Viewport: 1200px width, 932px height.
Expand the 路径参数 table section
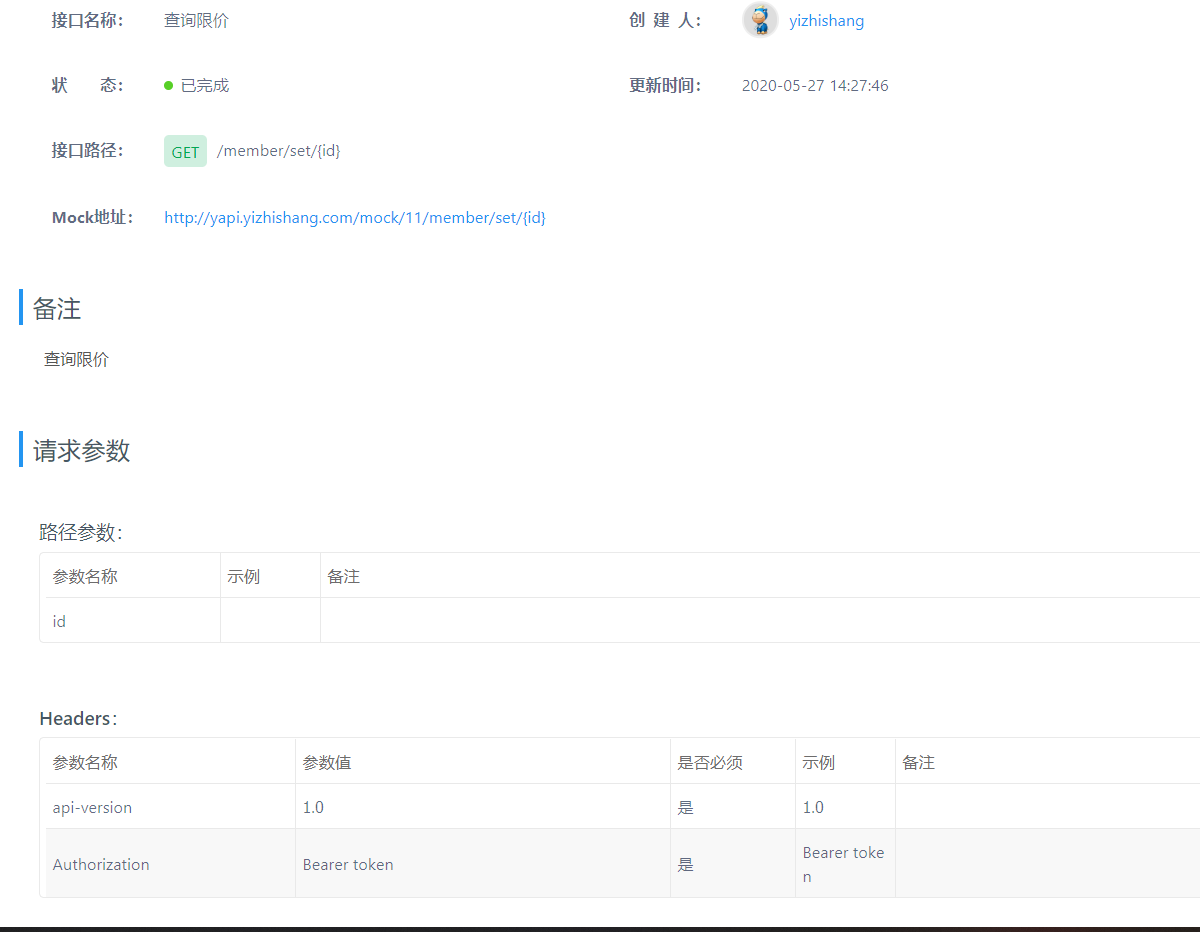point(81,531)
